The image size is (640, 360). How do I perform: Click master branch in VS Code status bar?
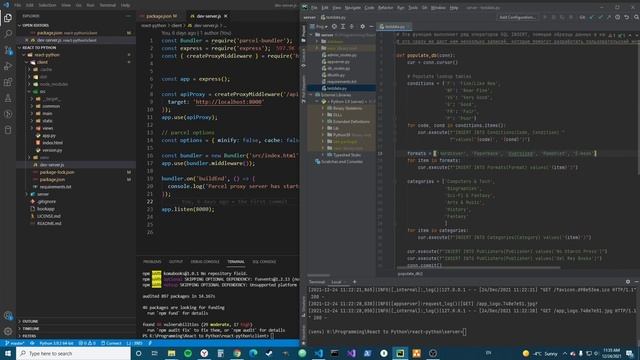pyautogui.click(x=15, y=343)
